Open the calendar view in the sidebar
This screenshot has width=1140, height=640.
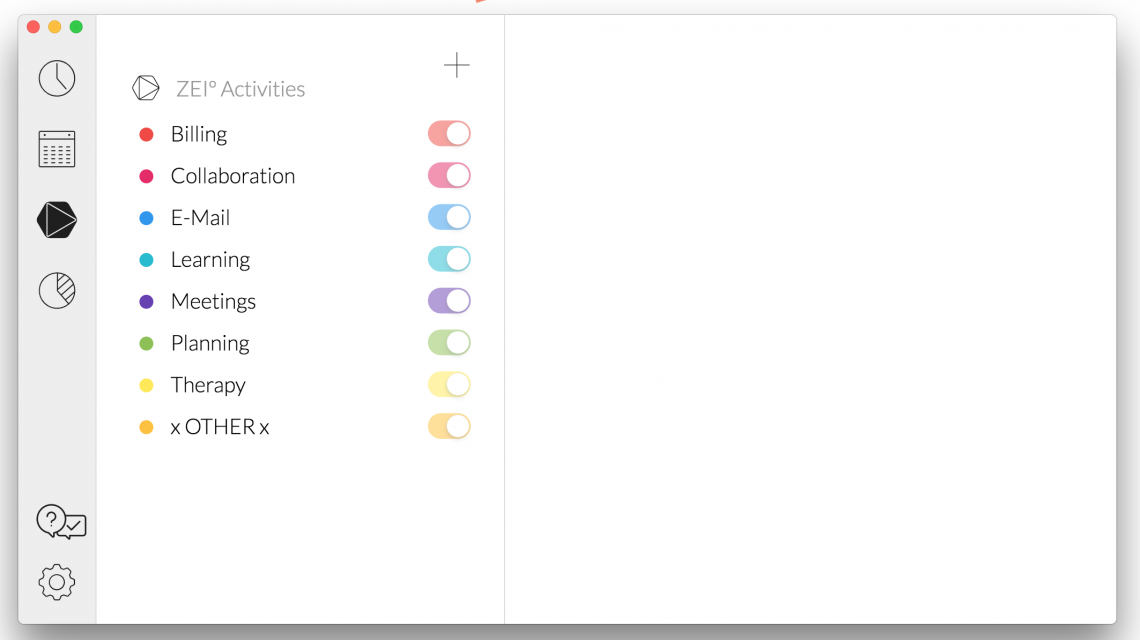57,148
